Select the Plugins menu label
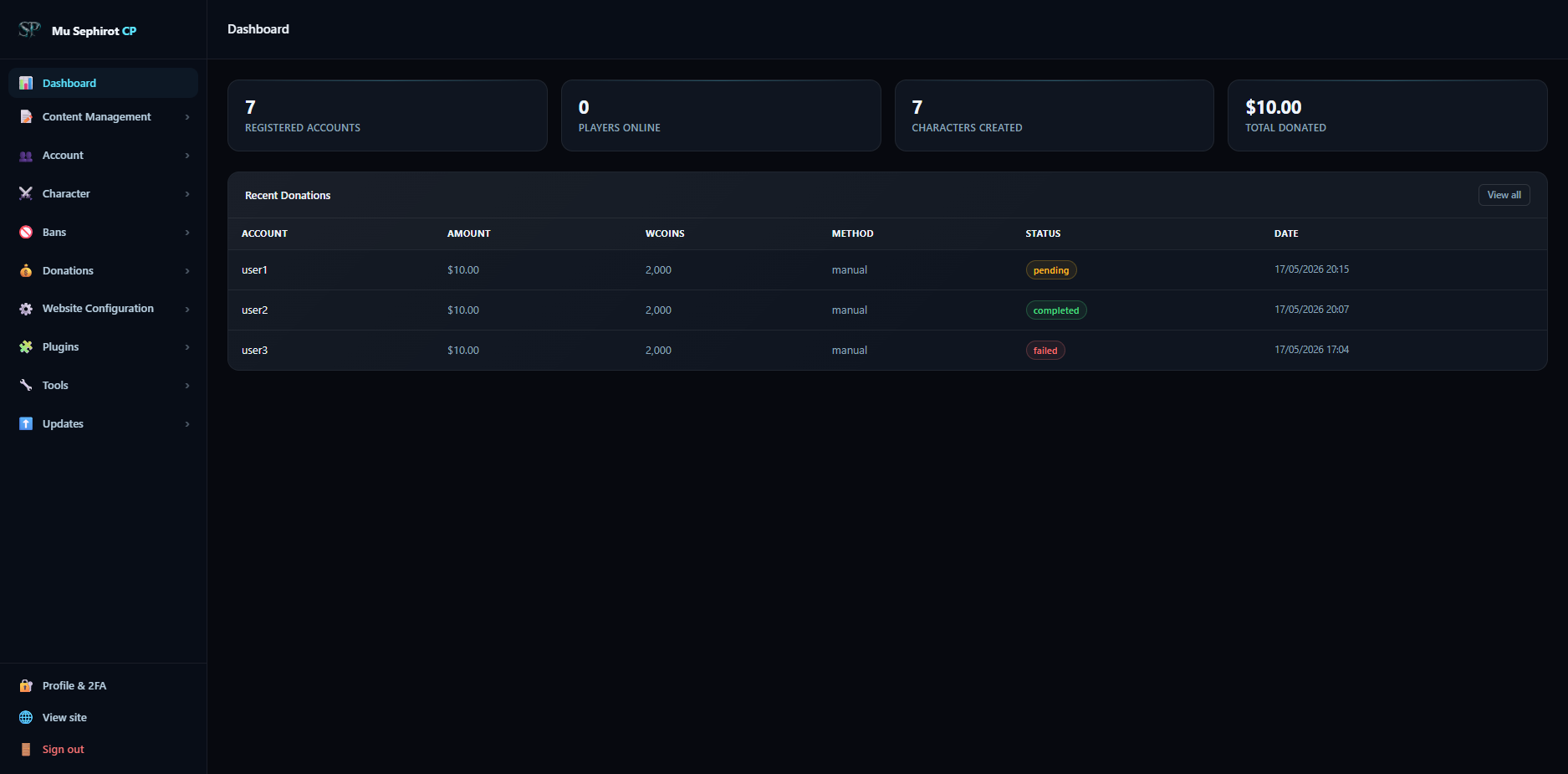Image resolution: width=1568 pixels, height=774 pixels. pos(60,347)
